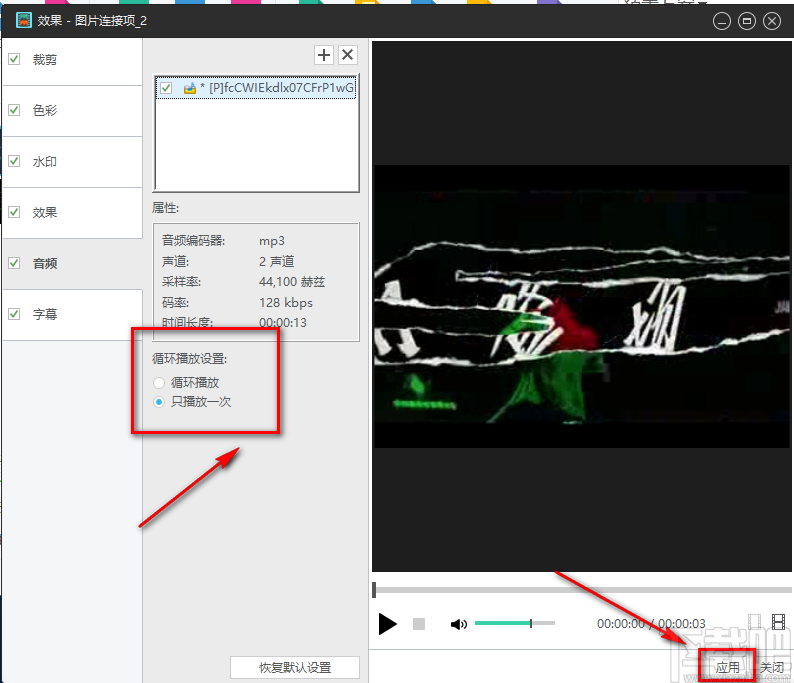The image size is (794, 683).
Task: Click the mp3 encoder value
Action: (x=272, y=241)
